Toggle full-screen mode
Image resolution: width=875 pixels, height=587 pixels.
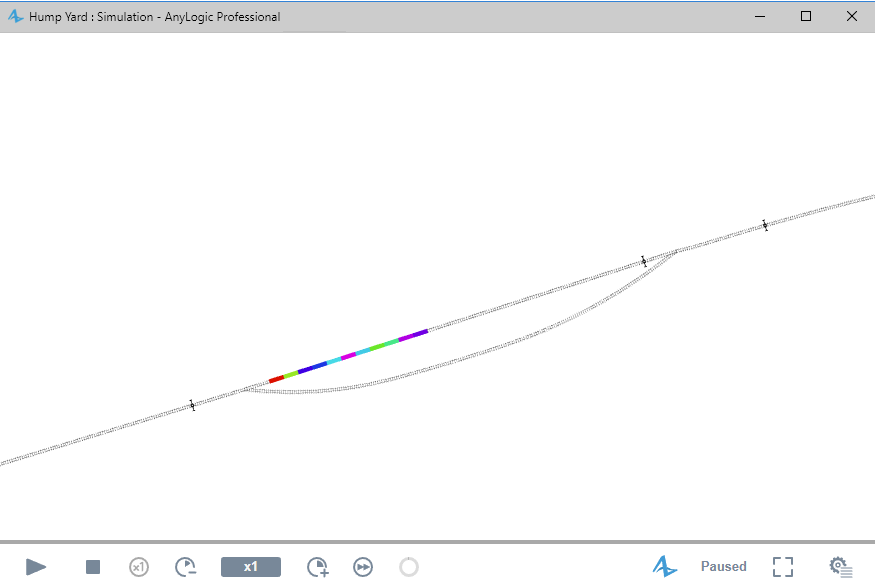tap(783, 567)
